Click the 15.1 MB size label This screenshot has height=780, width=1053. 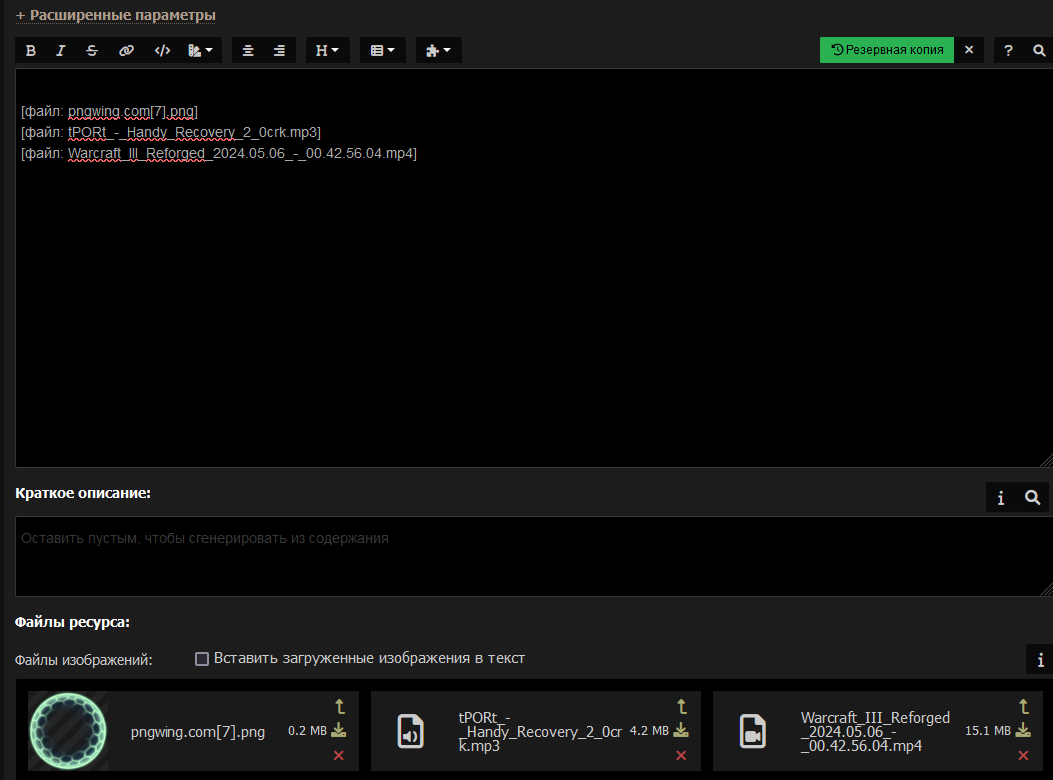987,730
